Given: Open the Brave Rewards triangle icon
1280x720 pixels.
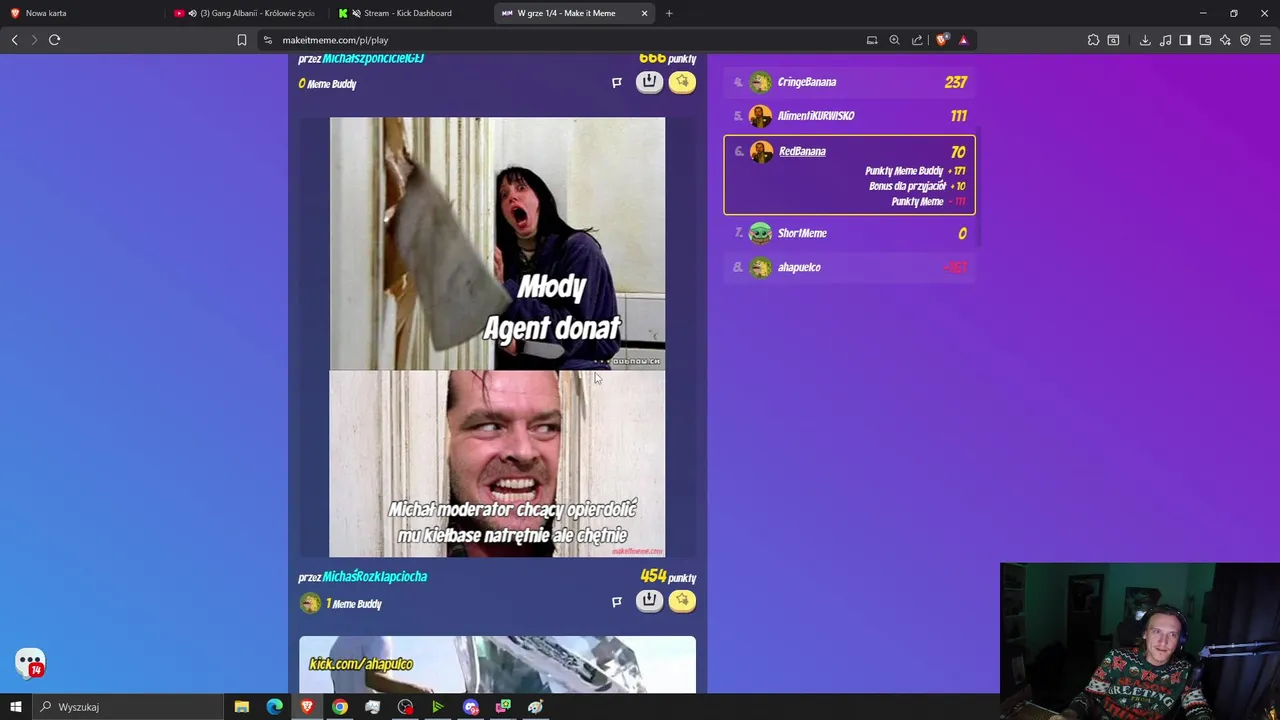Looking at the screenshot, I should pos(963,40).
